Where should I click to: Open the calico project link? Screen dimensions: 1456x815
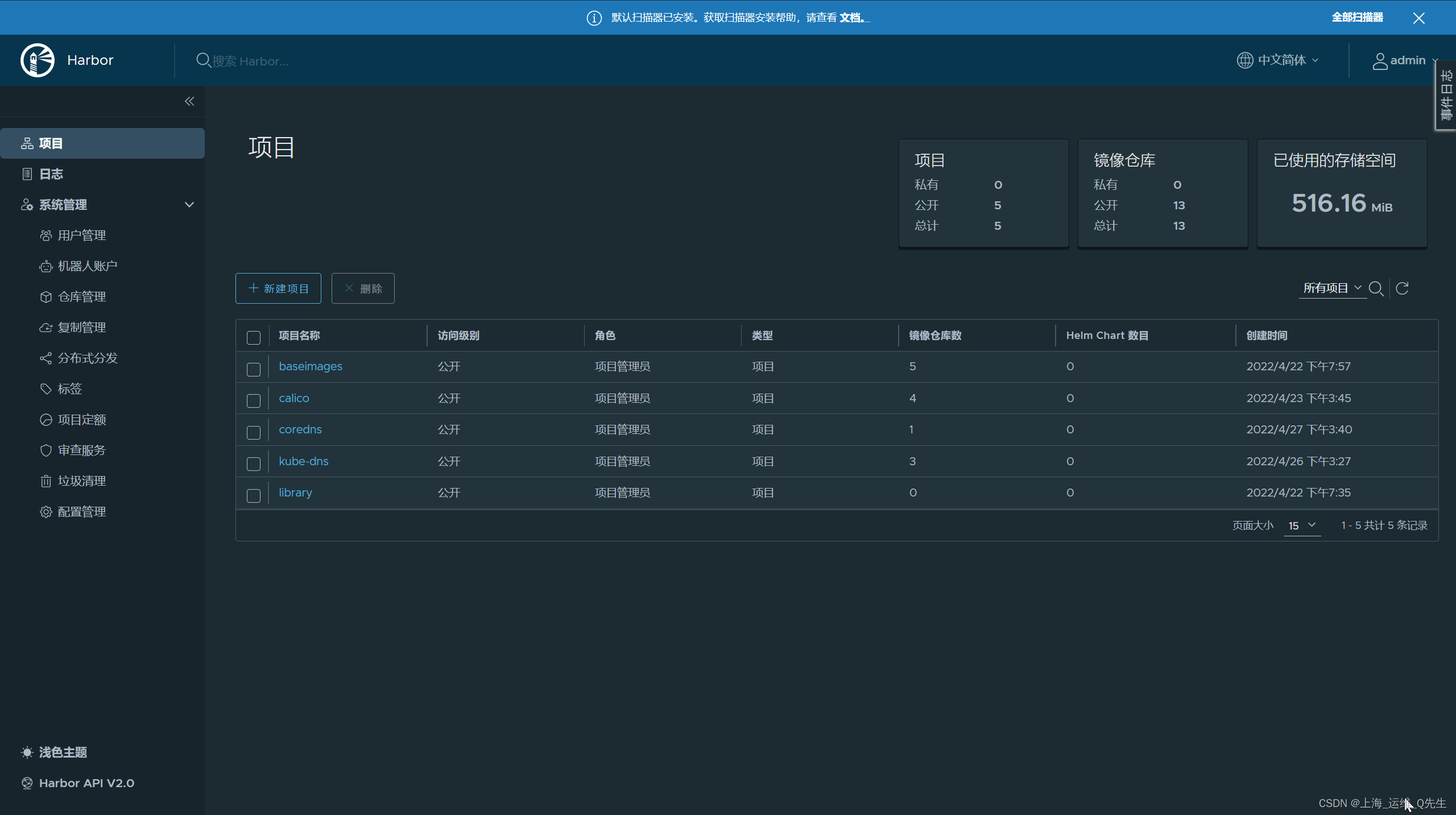tap(294, 398)
